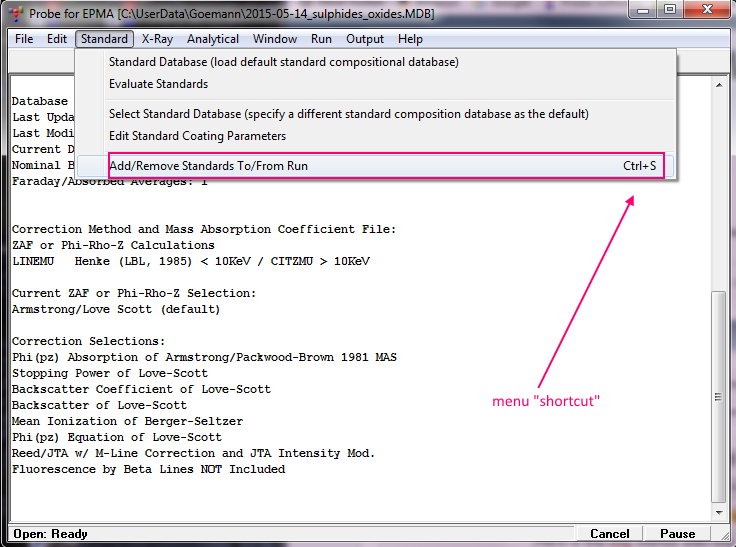Viewport: 736px width, 547px height.
Task: Open the Help menu
Action: click(410, 39)
